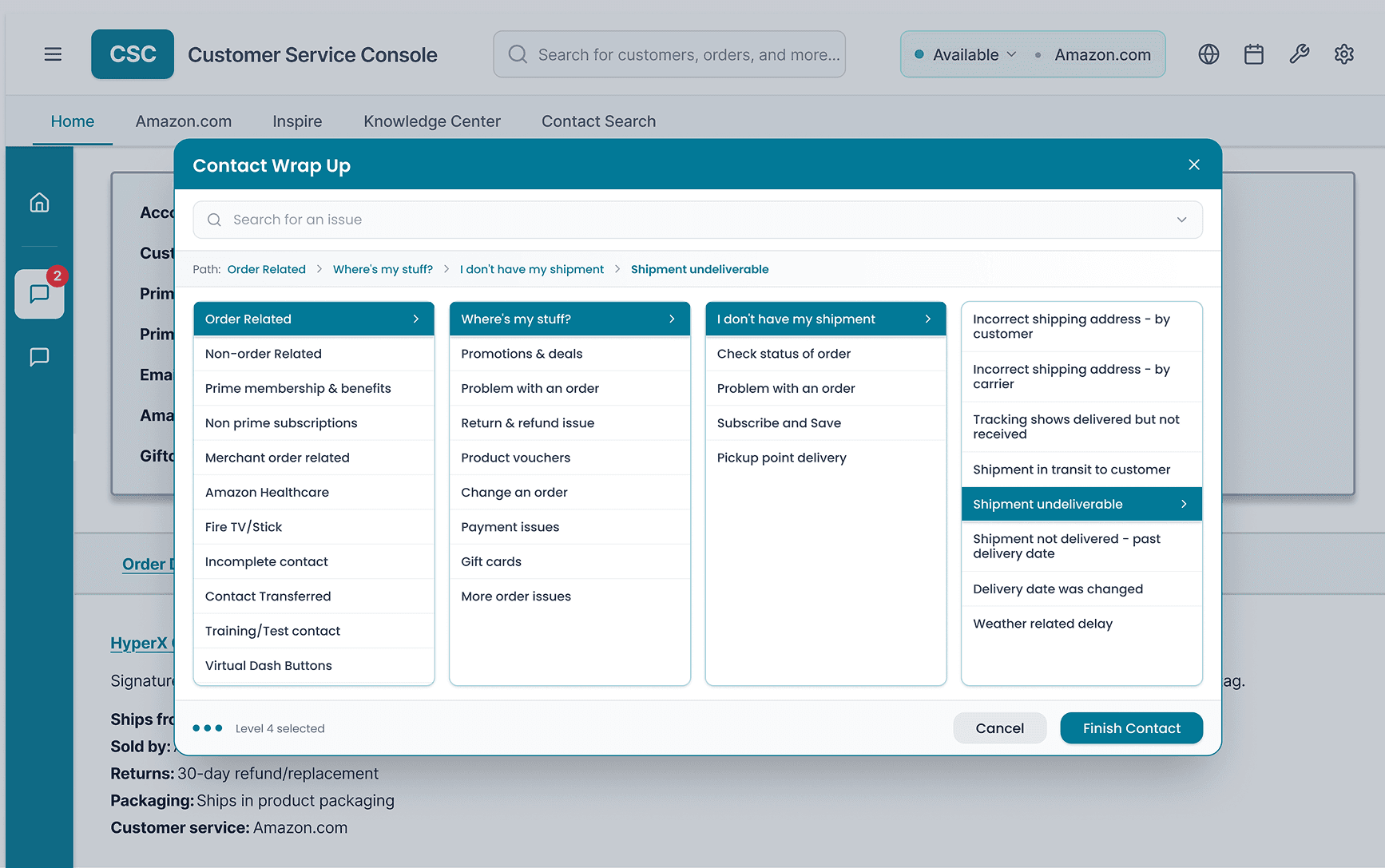Select Delivery date was changed
Image resolution: width=1385 pixels, height=868 pixels.
(1081, 589)
